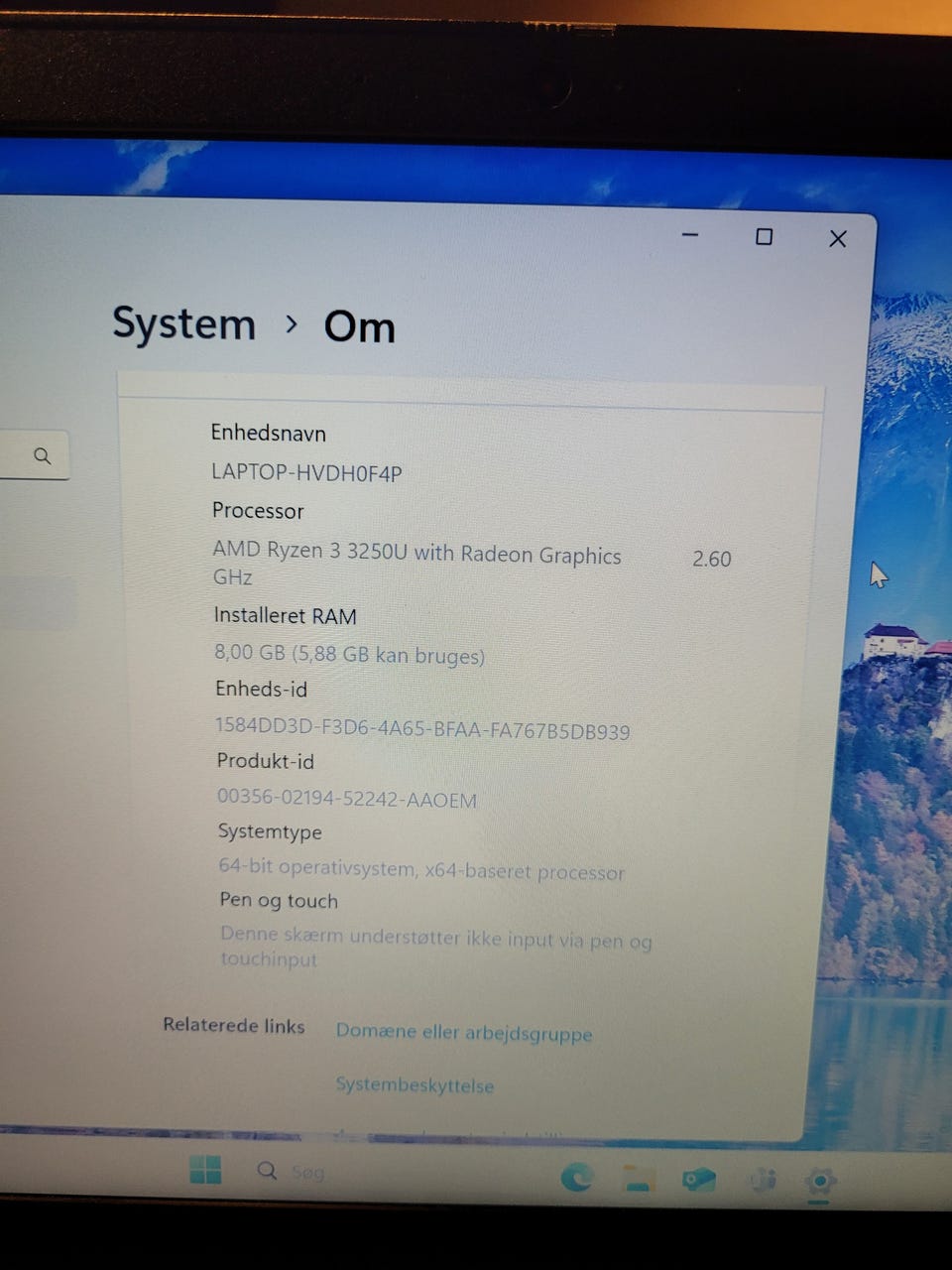Click the Relaterede links label
This screenshot has width=952, height=1270.
234,1025
